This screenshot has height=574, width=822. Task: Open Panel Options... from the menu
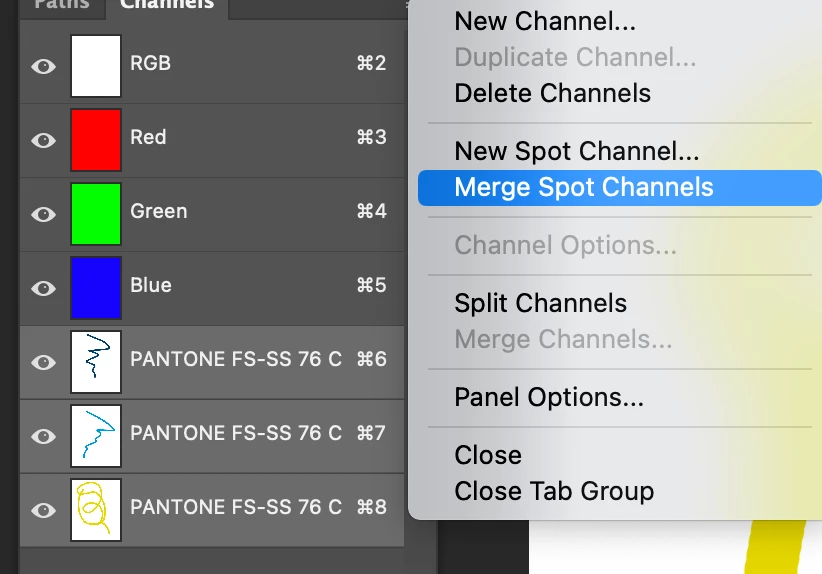pos(548,397)
